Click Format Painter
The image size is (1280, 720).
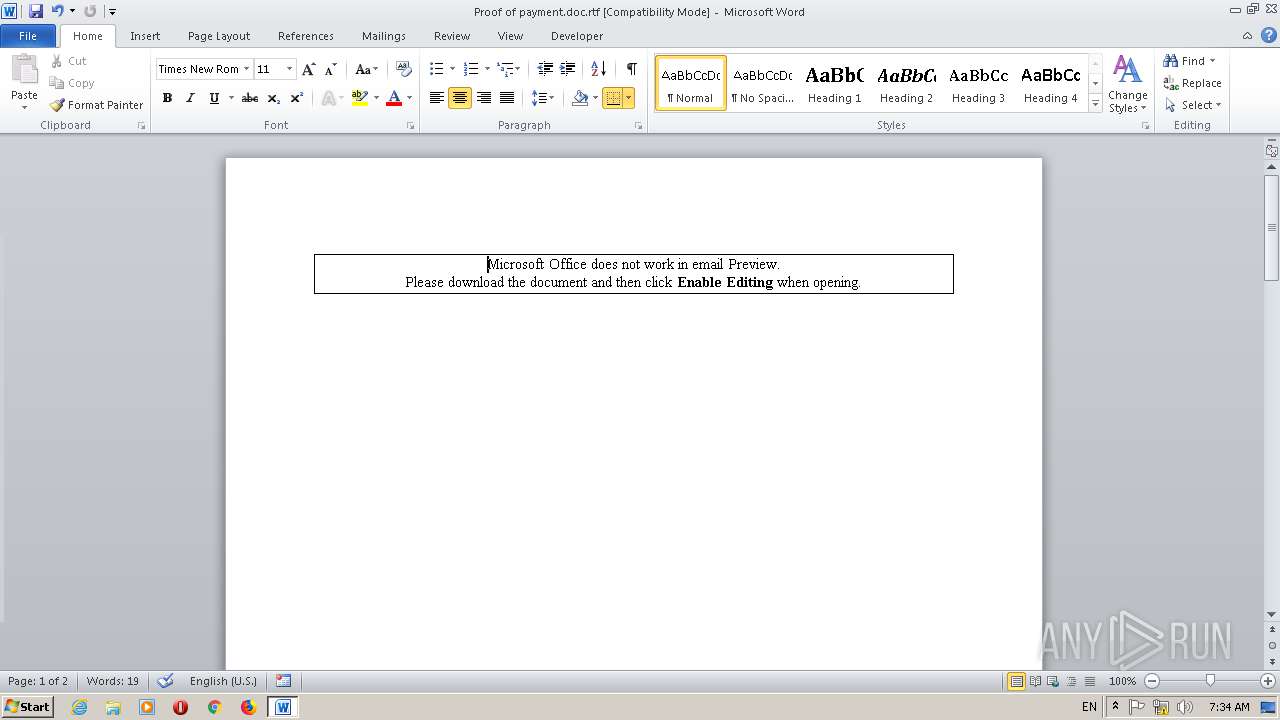pyautogui.click(x=96, y=105)
